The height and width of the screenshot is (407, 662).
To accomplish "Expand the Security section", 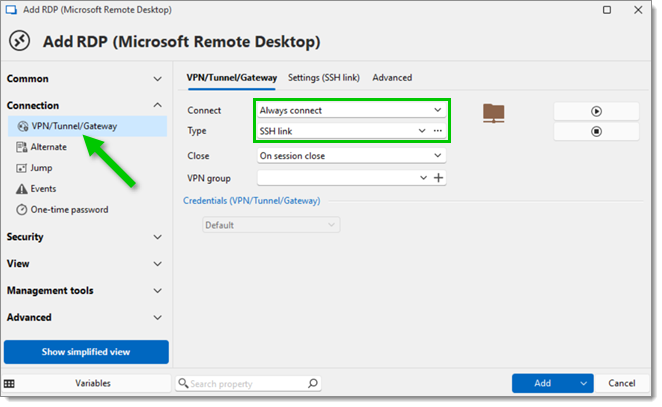I will click(x=84, y=237).
